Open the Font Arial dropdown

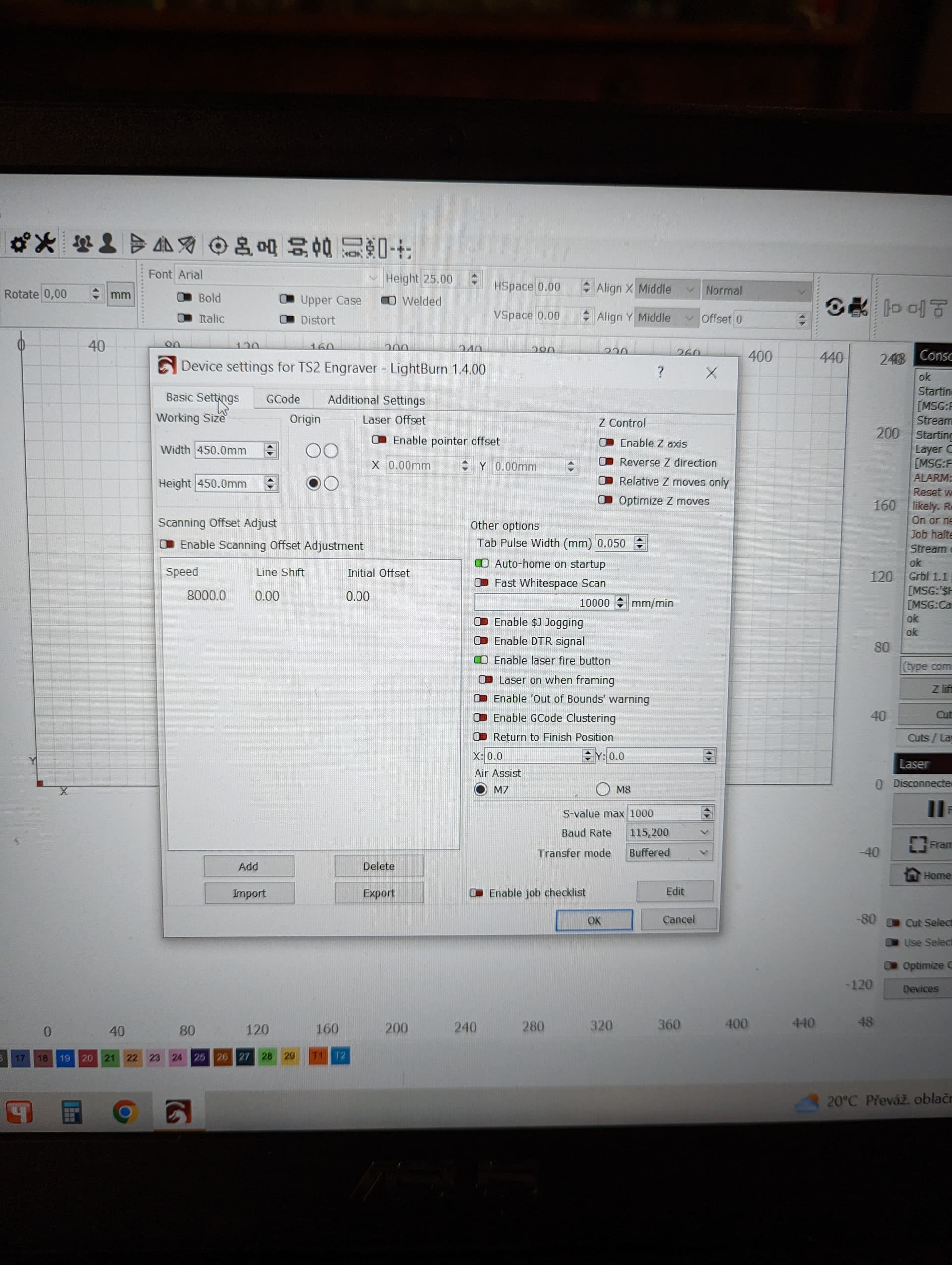click(x=278, y=276)
